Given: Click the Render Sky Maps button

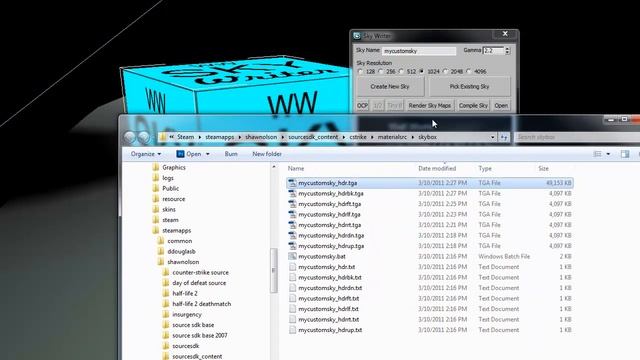Looking at the screenshot, I should pos(430,106).
